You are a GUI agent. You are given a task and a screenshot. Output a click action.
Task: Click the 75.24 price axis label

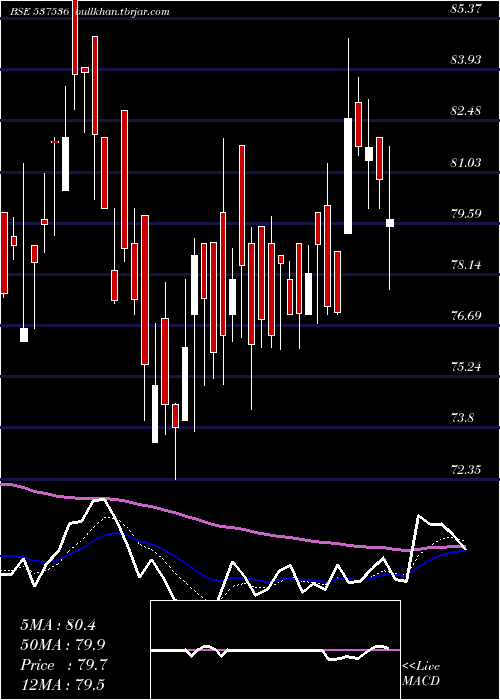466,367
